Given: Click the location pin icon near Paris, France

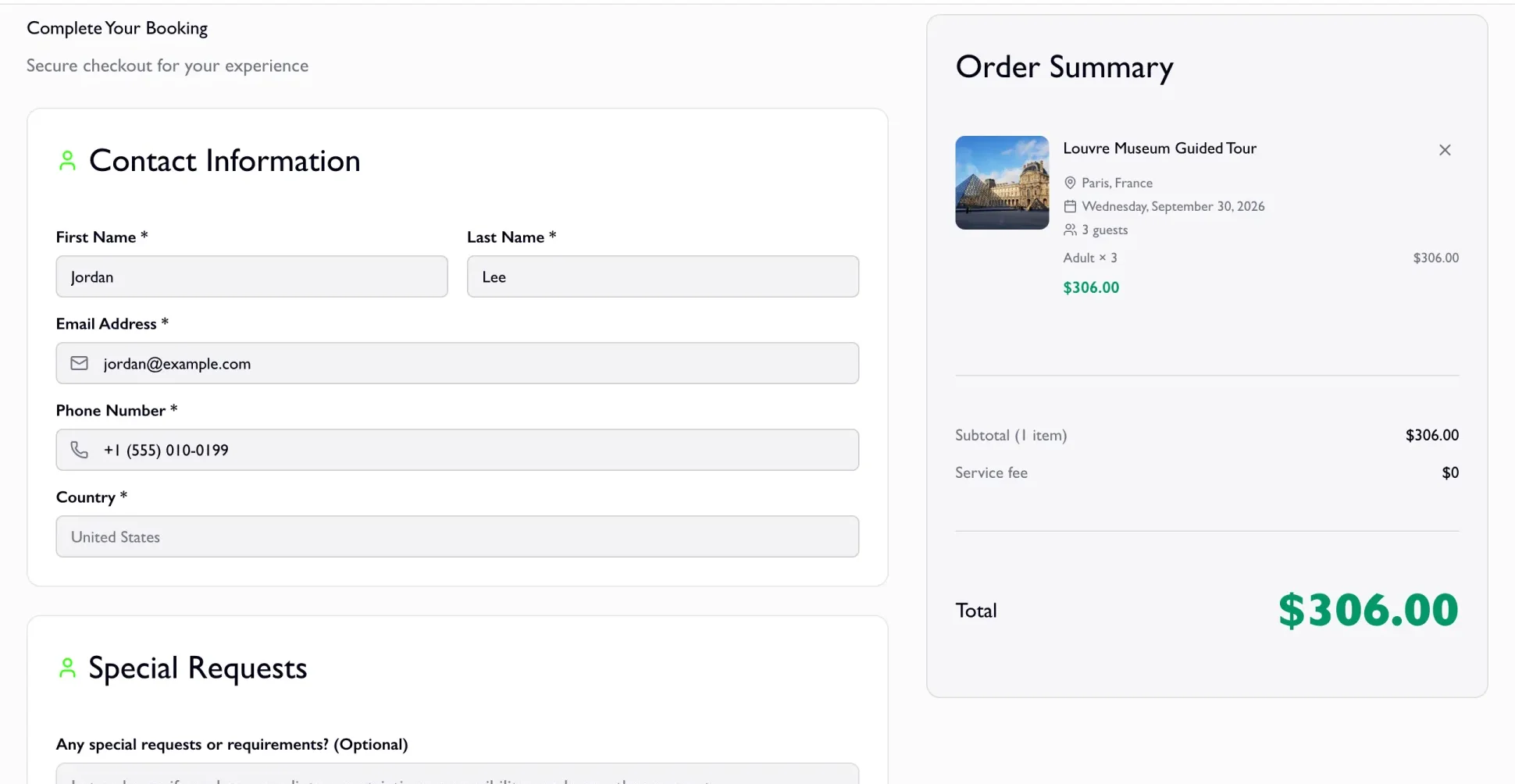Looking at the screenshot, I should 1070,183.
